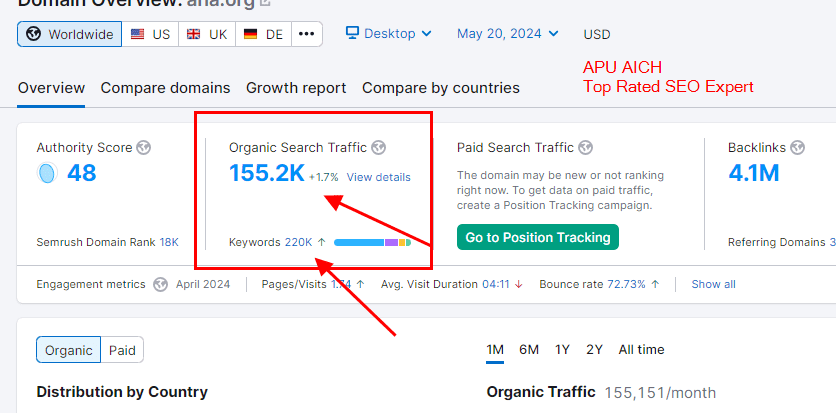This screenshot has width=836, height=413.
Task: Switch to the Compare domains tab
Action: pyautogui.click(x=165, y=88)
